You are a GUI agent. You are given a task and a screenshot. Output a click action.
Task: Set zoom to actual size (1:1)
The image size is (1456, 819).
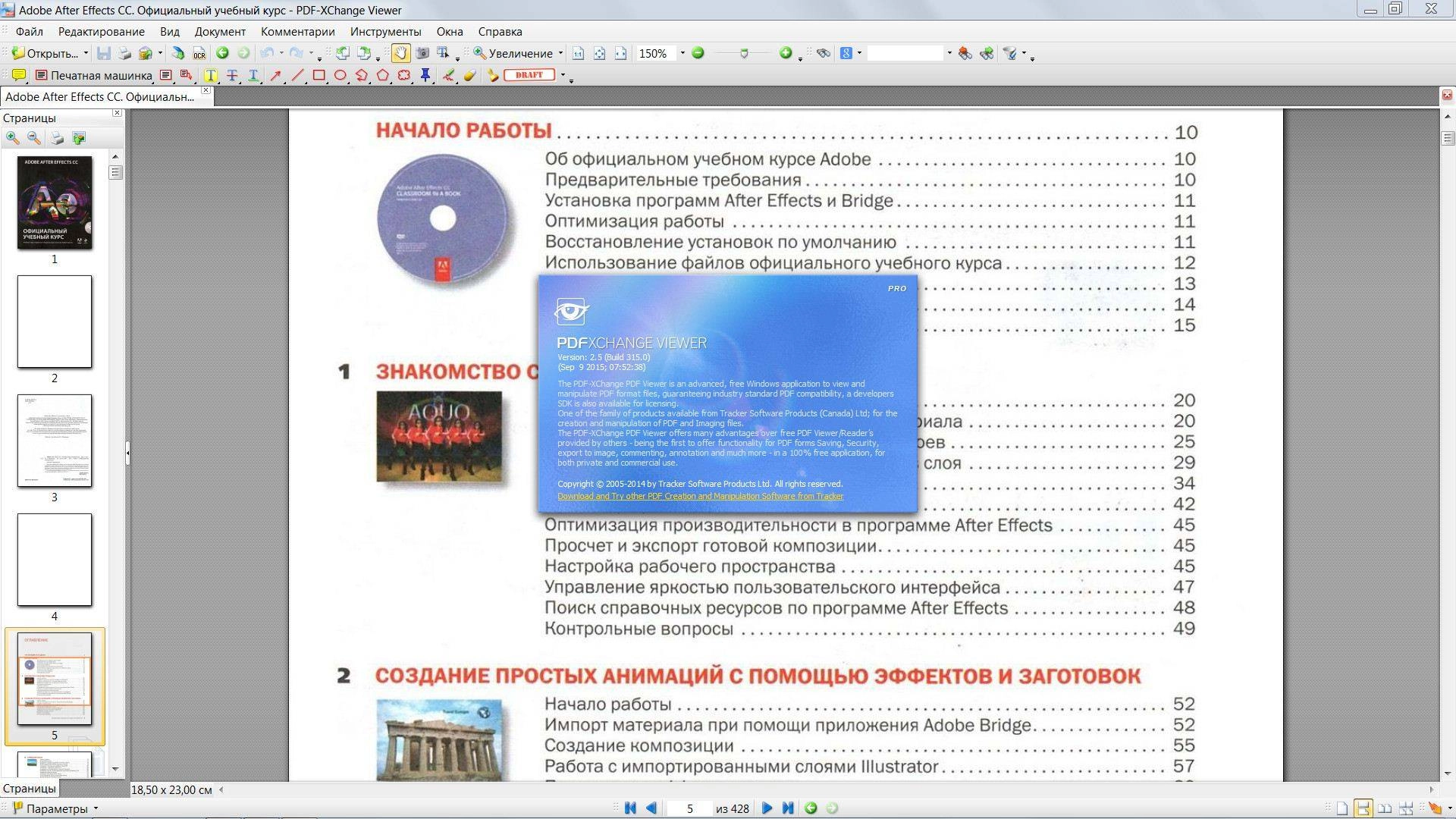pos(578,53)
